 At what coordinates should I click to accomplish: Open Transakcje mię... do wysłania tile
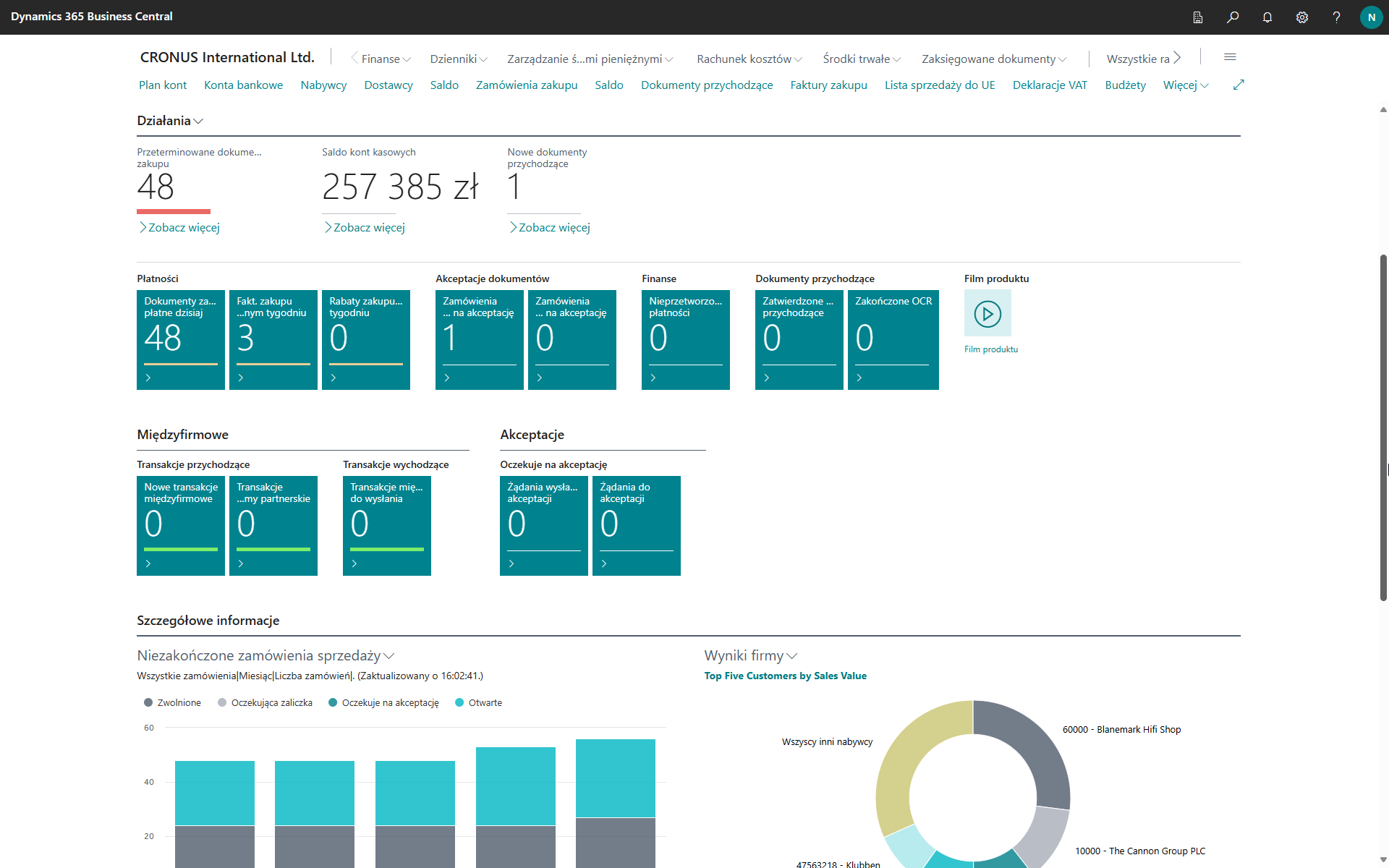coord(387,526)
